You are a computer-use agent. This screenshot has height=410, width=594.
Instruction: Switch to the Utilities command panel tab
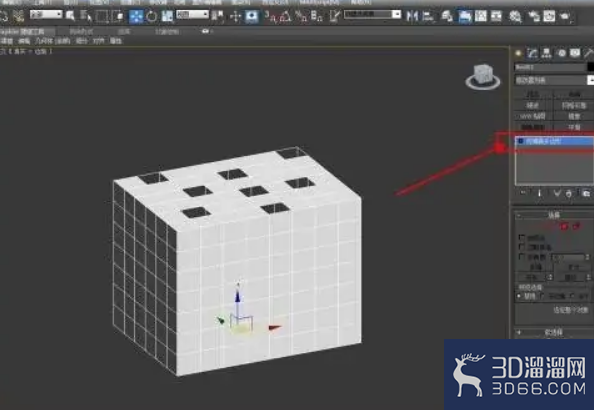coord(589,53)
